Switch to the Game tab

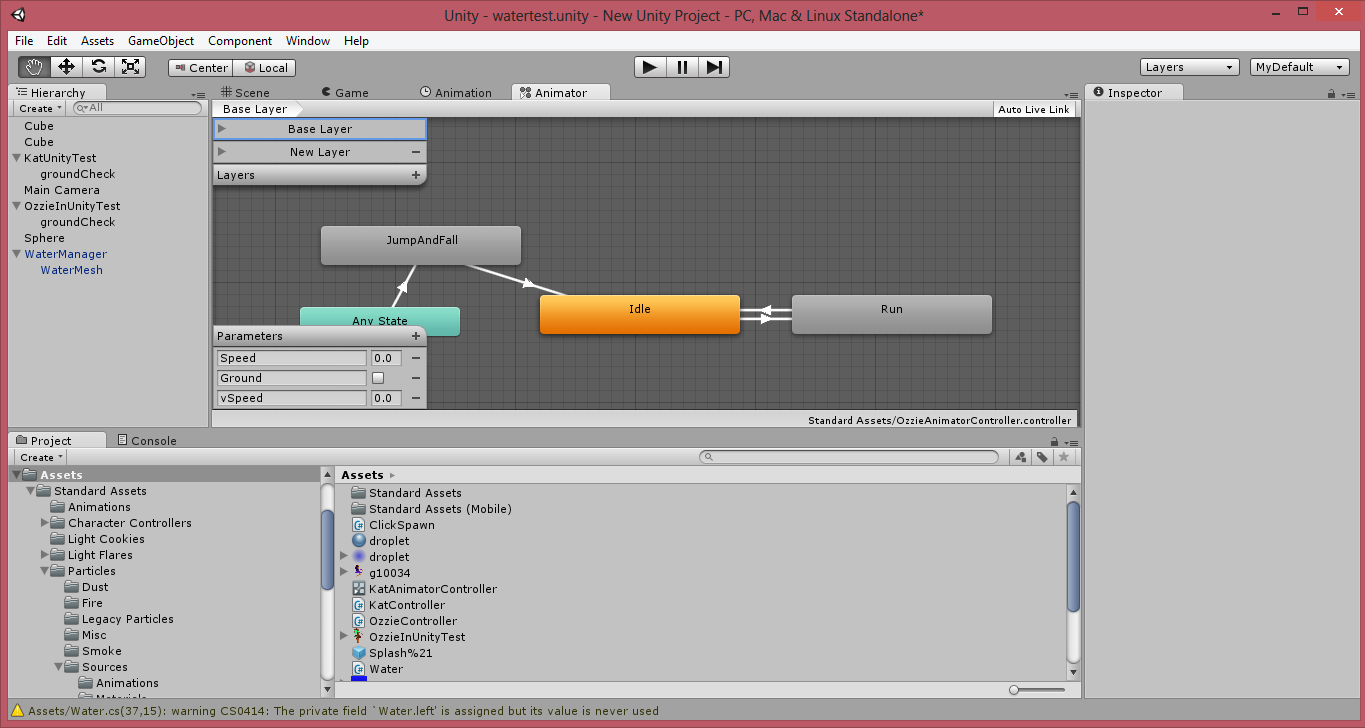[343, 92]
